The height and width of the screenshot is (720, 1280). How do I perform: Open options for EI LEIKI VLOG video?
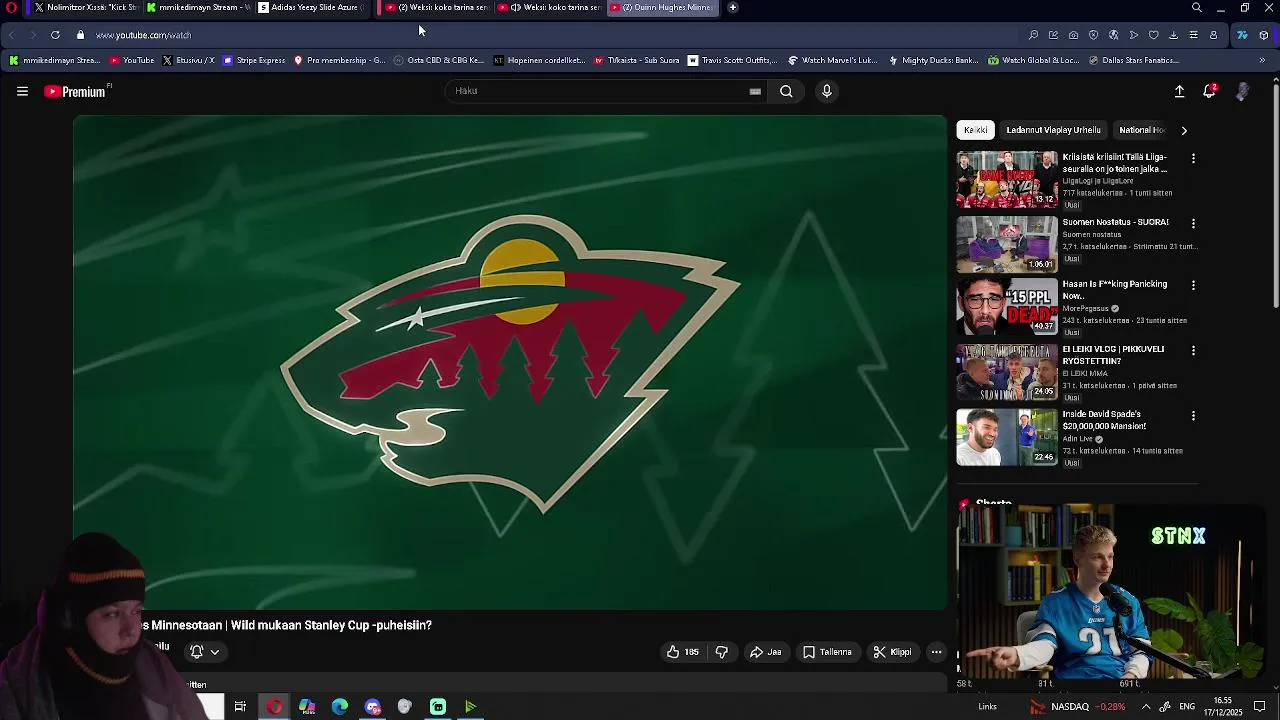point(1193,350)
